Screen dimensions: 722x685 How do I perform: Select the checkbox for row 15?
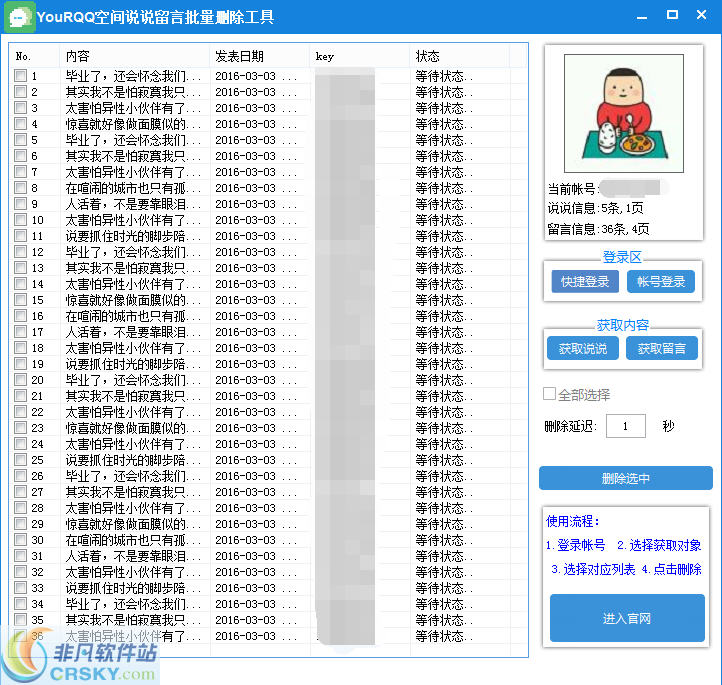point(20,300)
